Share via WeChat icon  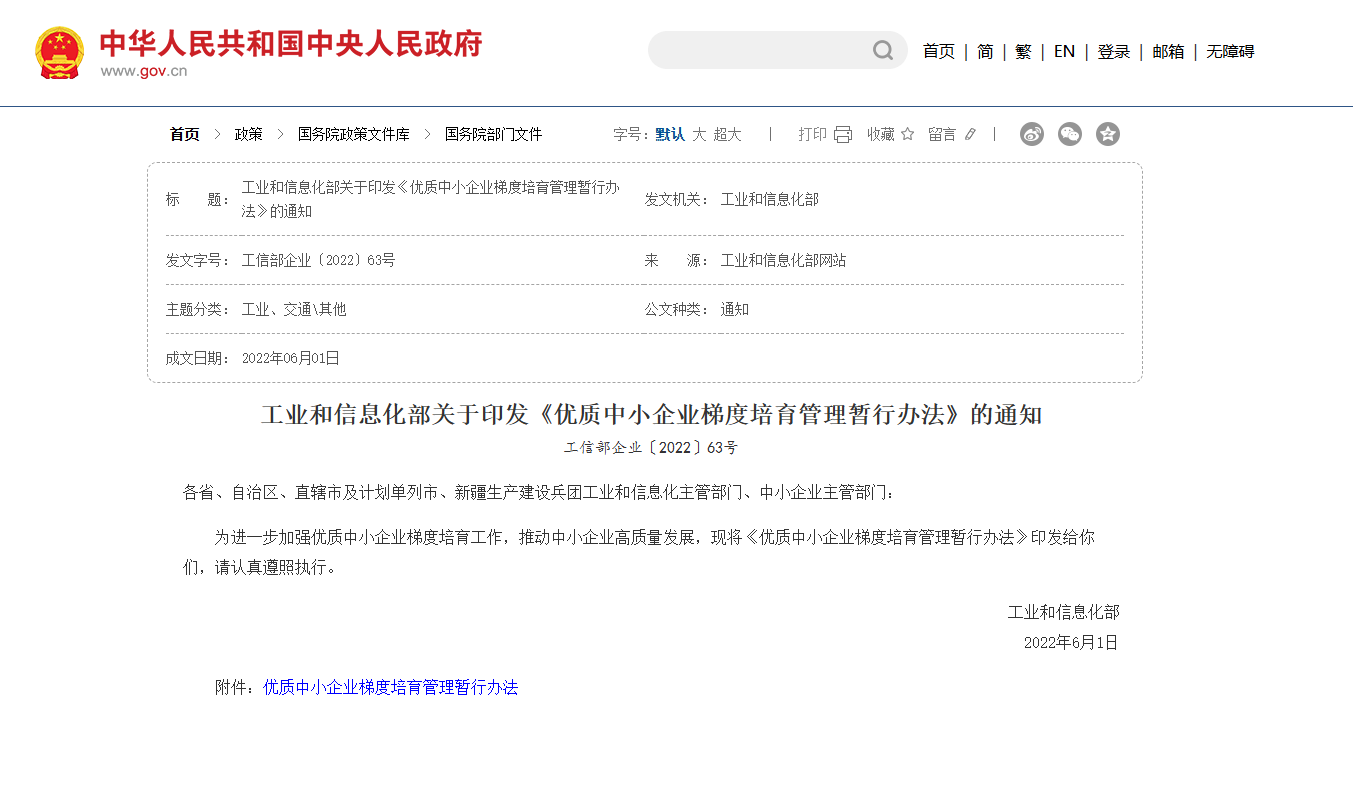pyautogui.click(x=1070, y=134)
